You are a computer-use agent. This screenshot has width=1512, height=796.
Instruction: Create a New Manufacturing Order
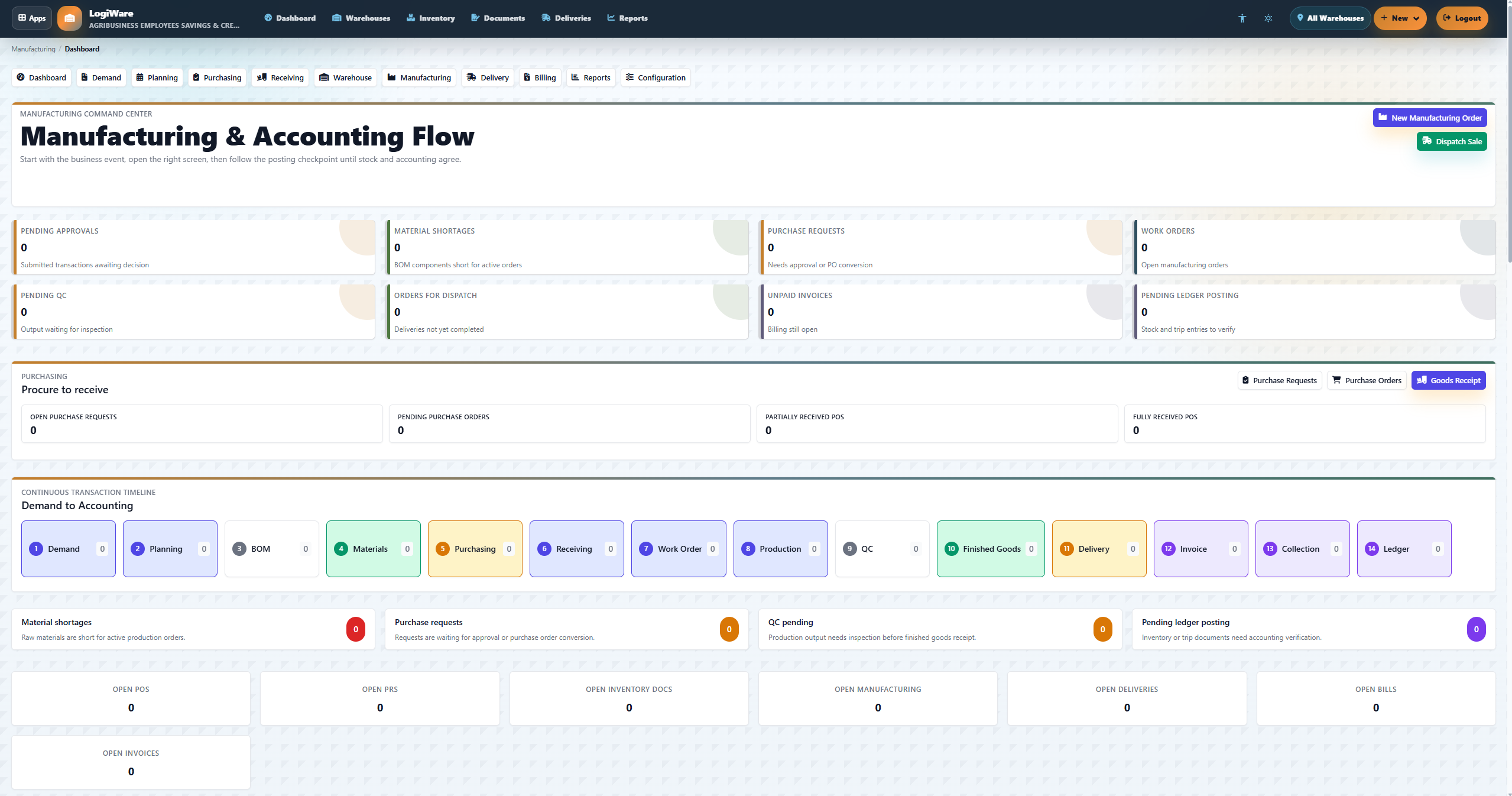coord(1430,118)
